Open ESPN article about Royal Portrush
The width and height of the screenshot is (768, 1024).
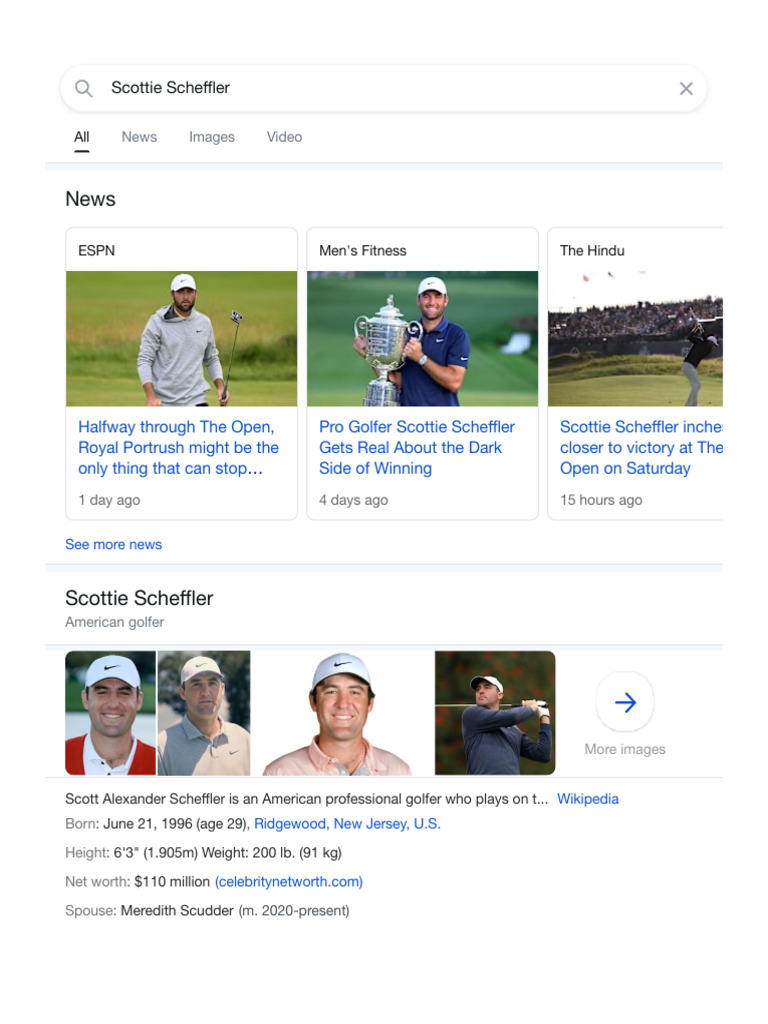click(178, 448)
